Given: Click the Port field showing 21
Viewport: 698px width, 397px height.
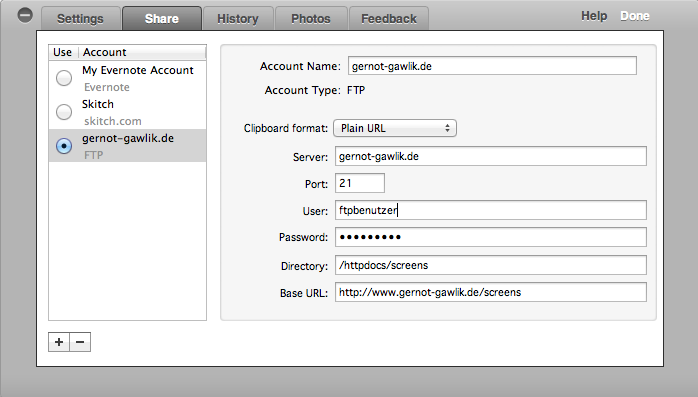Looking at the screenshot, I should [x=360, y=183].
